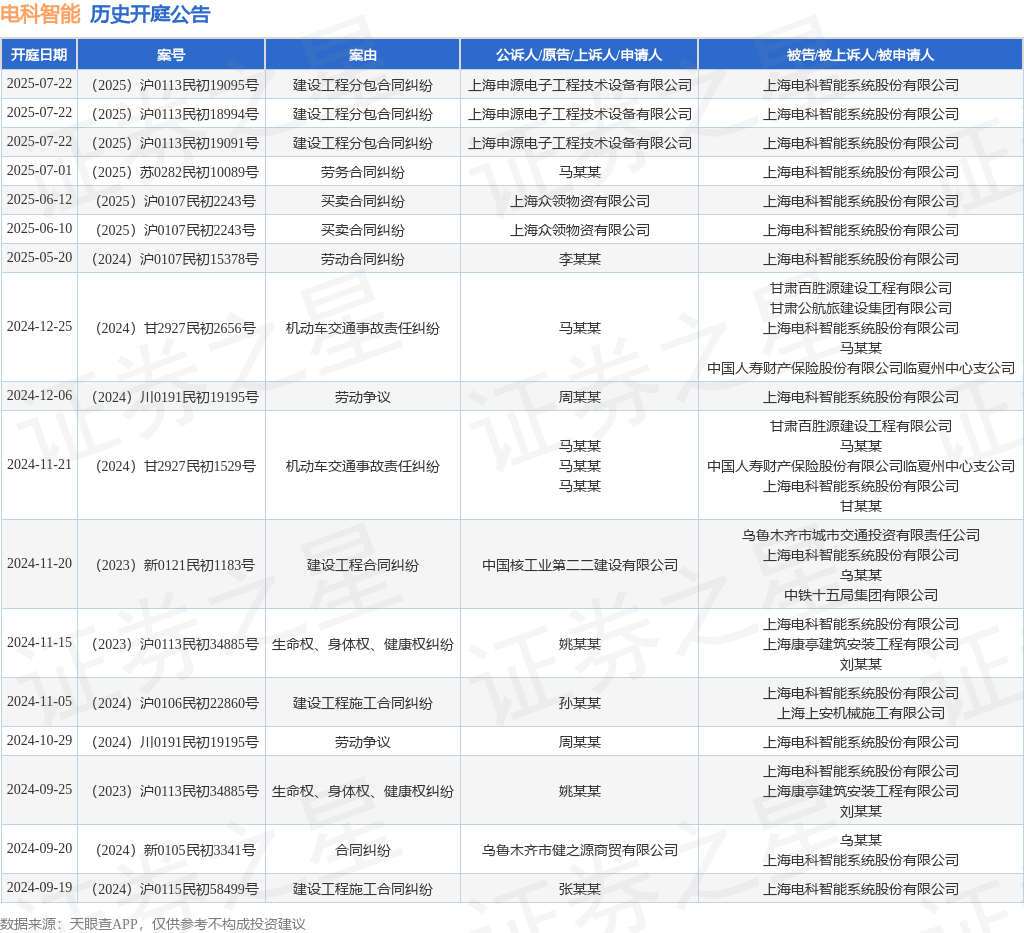Screen dimensions: 1024x933
Task: Click case number (2025)沪0113民初18994号
Action: click(x=171, y=114)
